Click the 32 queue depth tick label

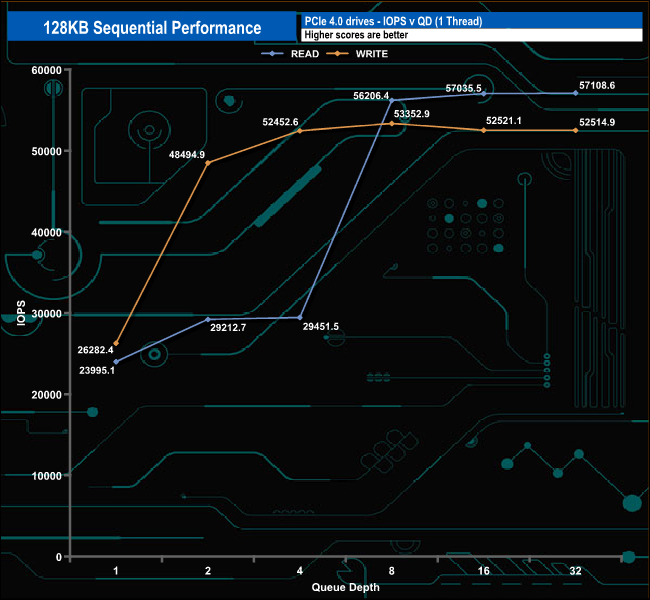click(x=575, y=571)
